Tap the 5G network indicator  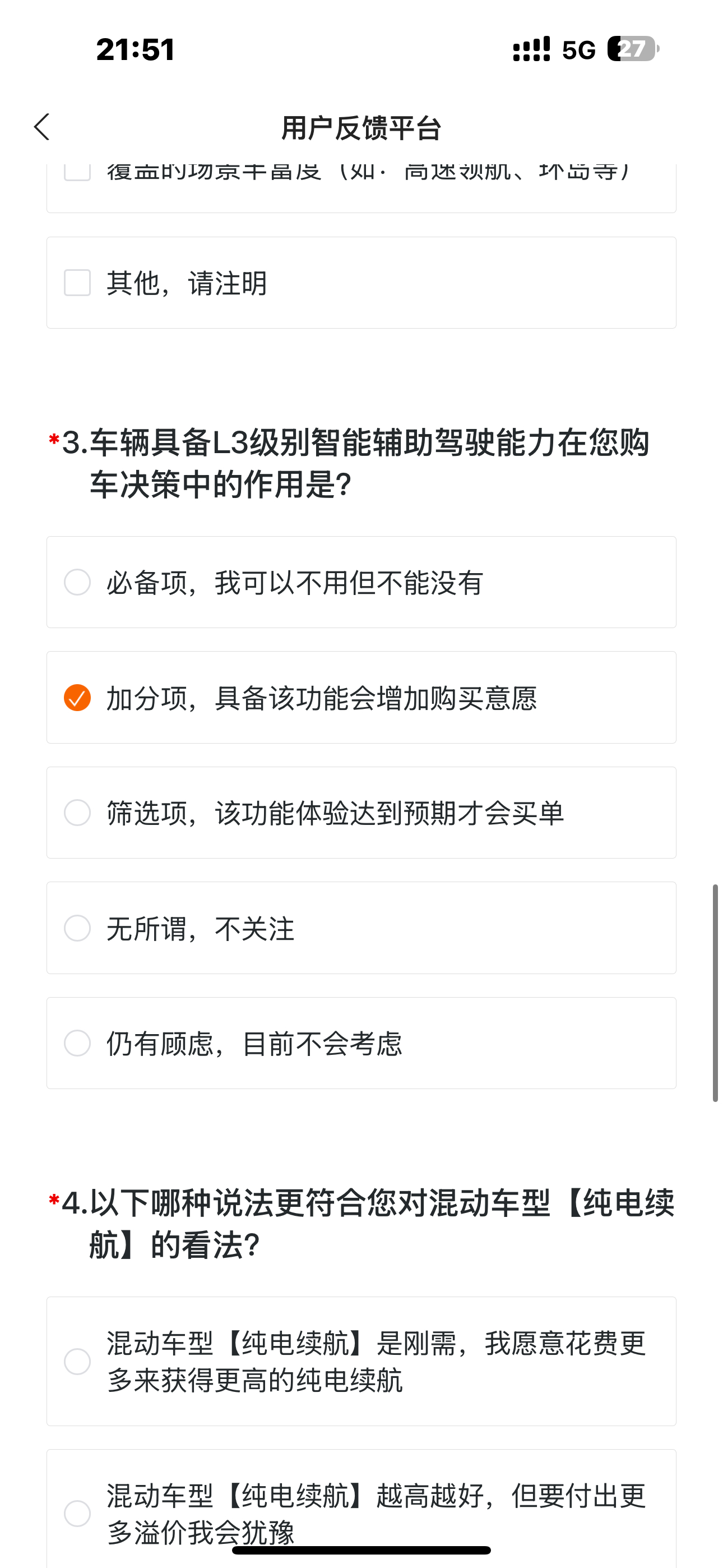point(579,50)
